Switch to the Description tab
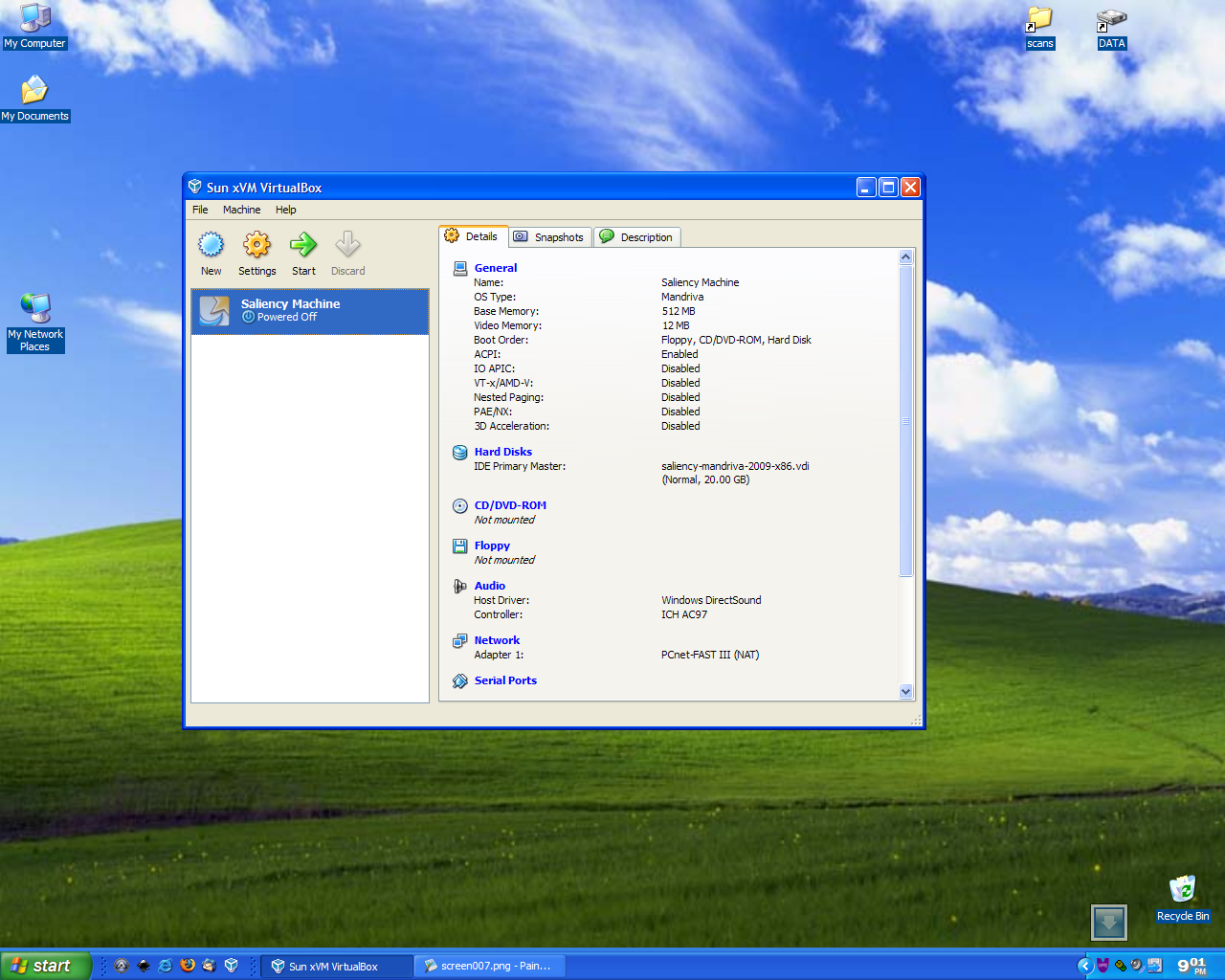Viewport: 1225px width, 980px height. [x=637, y=237]
